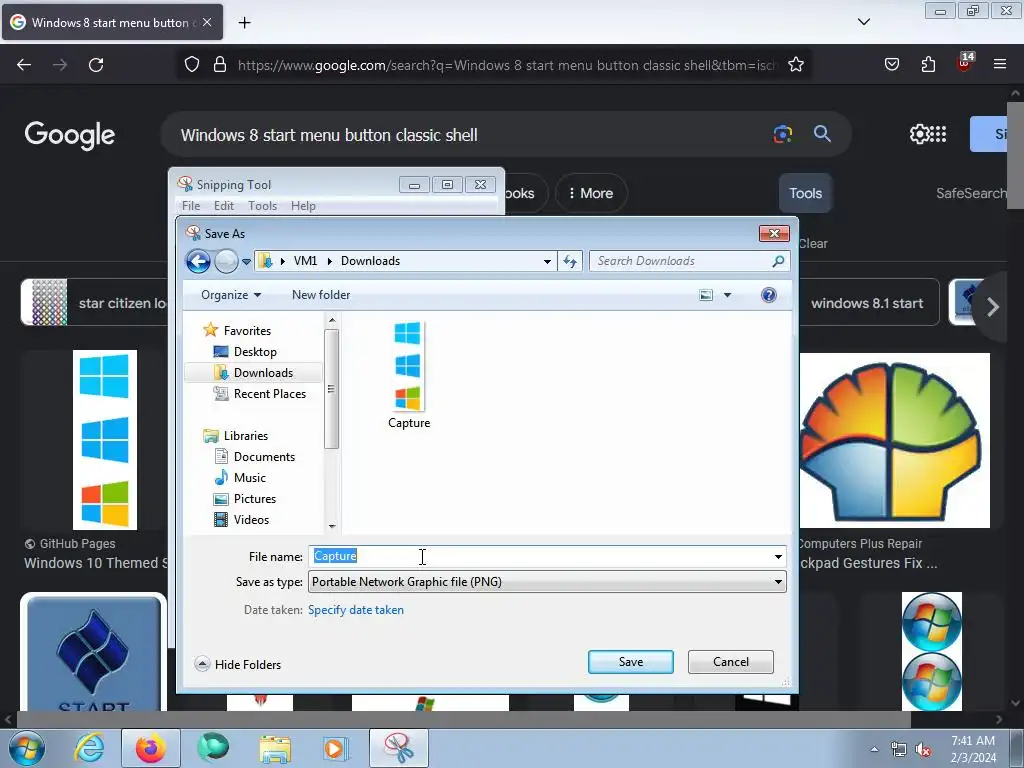Open Google quick settings gear icon
Screen dimensions: 1024x768
pyautogui.click(x=919, y=134)
